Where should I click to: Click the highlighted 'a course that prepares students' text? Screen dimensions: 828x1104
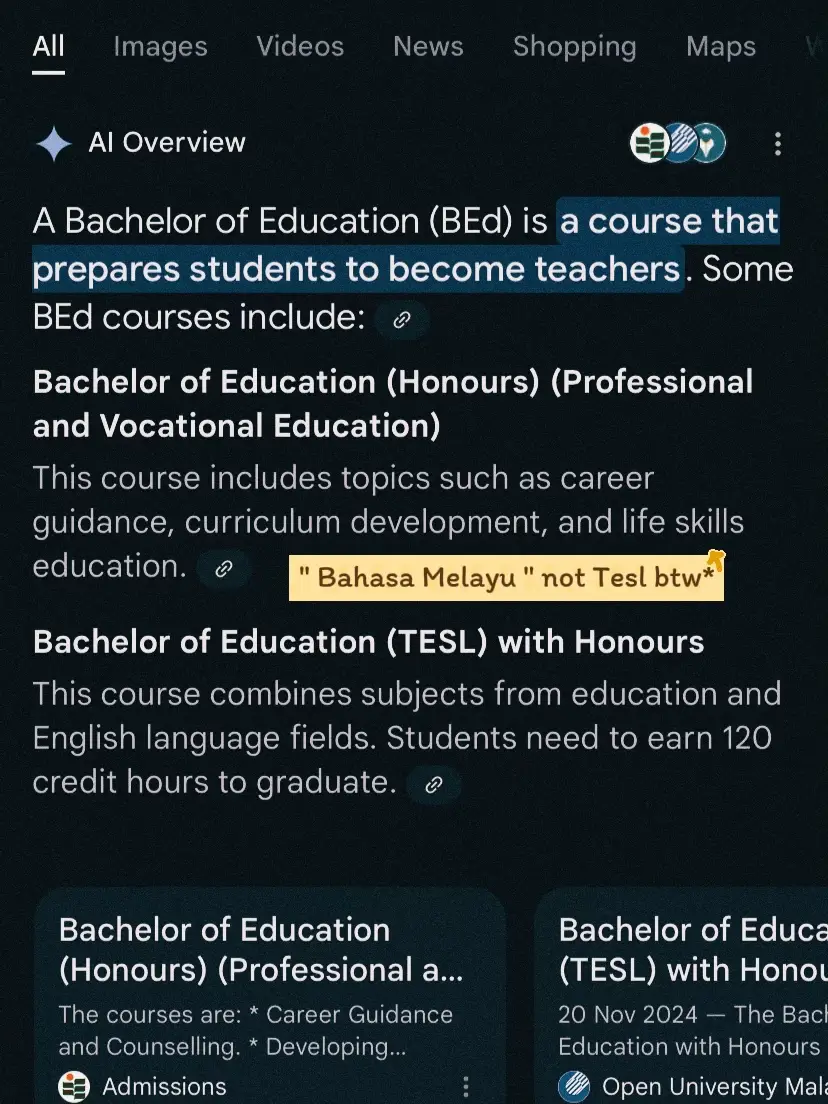click(x=406, y=245)
